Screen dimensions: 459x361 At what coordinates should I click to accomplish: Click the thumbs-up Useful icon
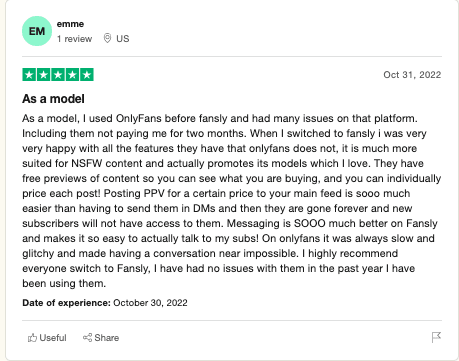click(32, 338)
